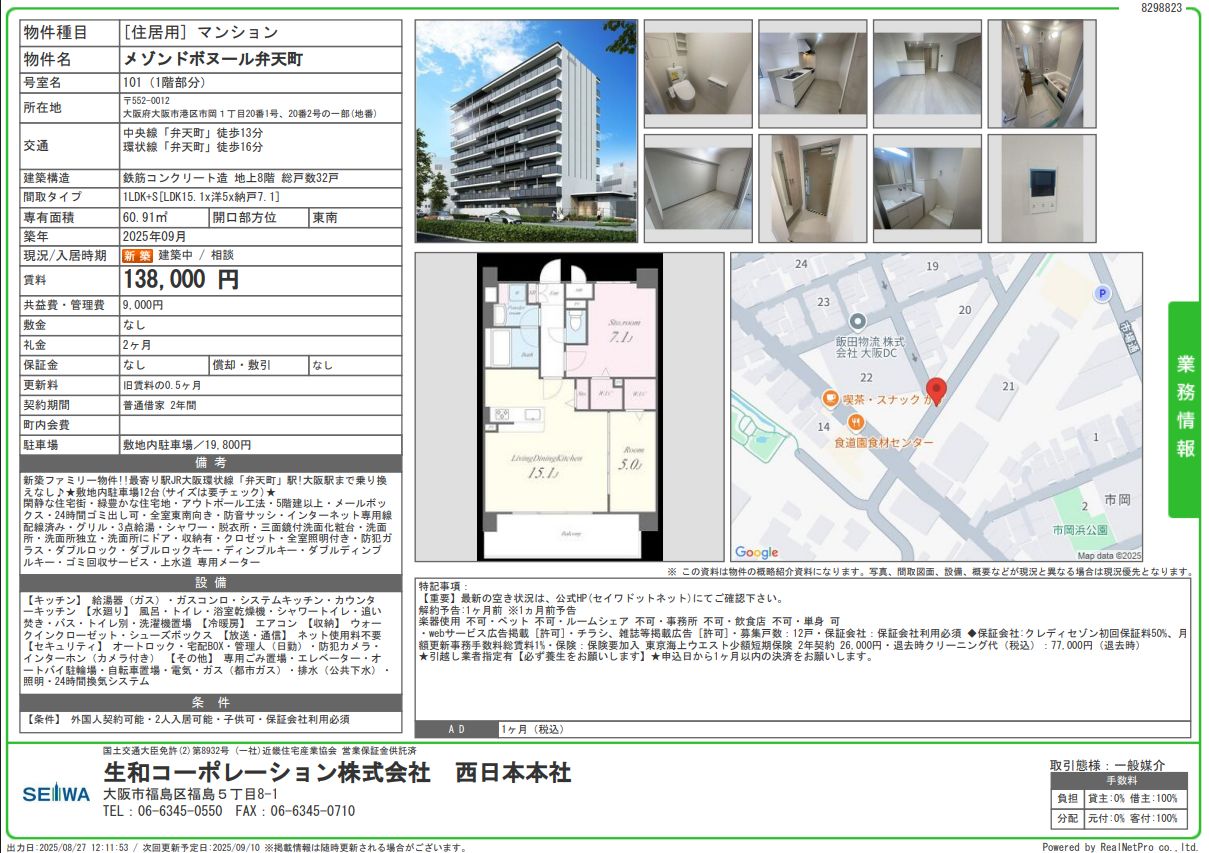Click the red property location pin on map
Viewport: 1209px width, 853px height.
pyautogui.click(x=936, y=391)
